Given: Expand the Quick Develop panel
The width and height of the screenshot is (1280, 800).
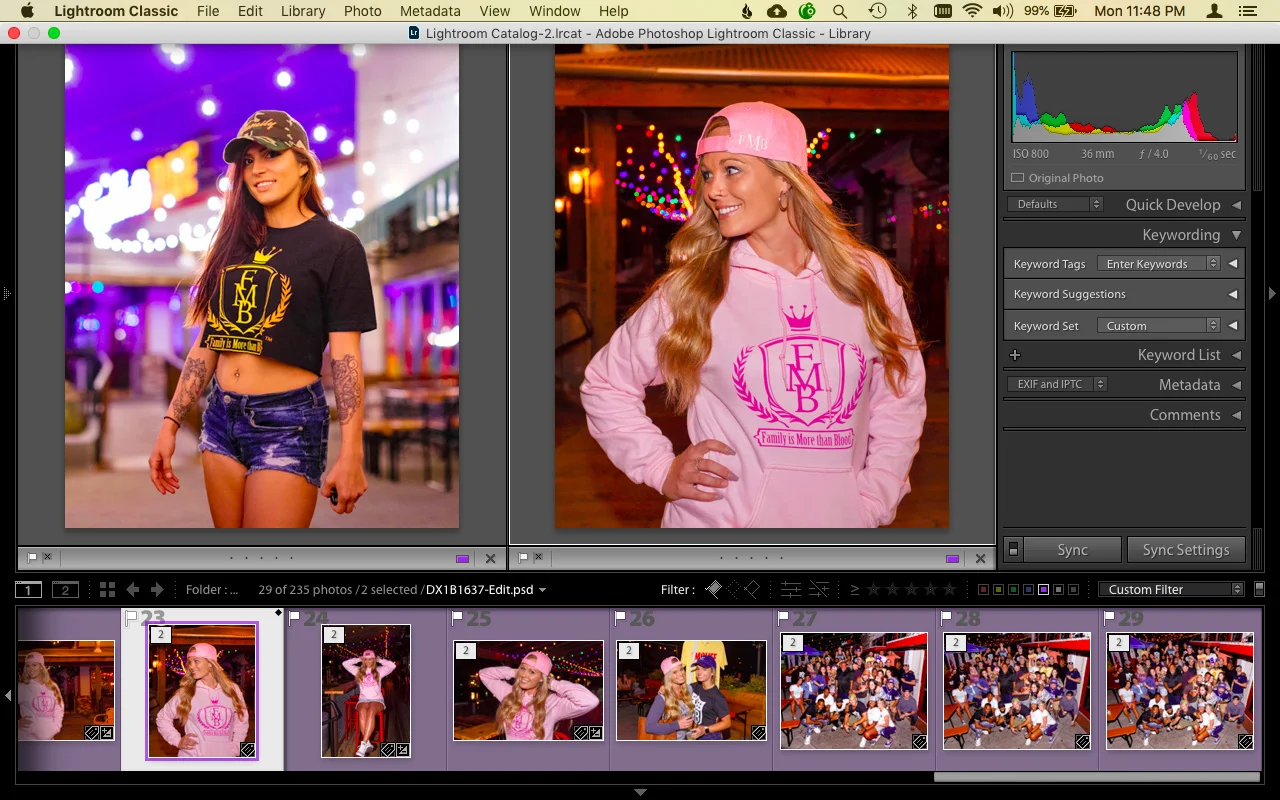Looking at the screenshot, I should [1236, 205].
